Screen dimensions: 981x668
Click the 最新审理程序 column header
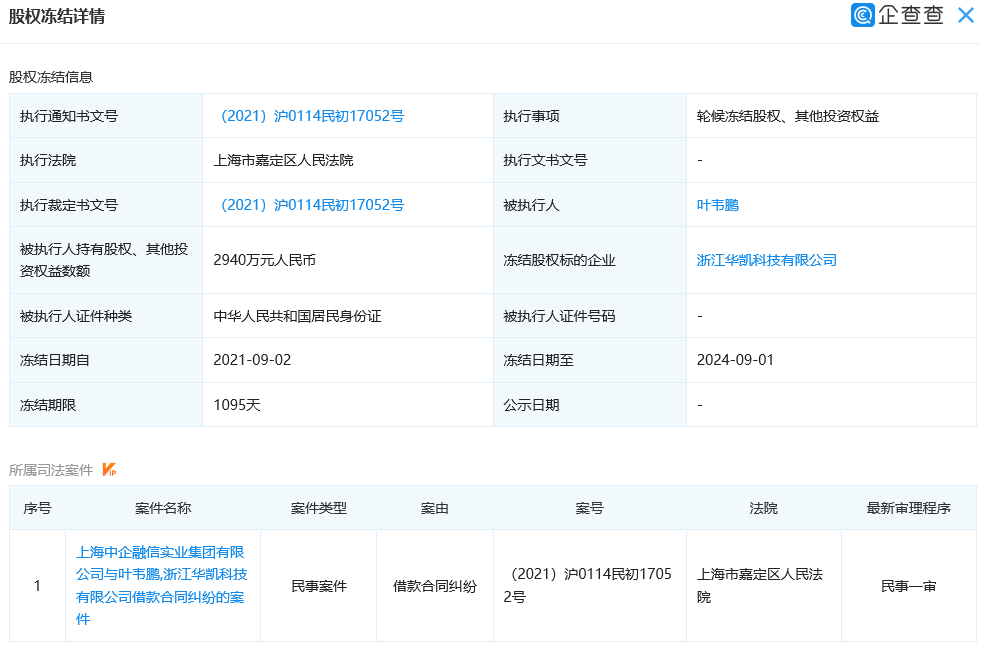point(908,508)
